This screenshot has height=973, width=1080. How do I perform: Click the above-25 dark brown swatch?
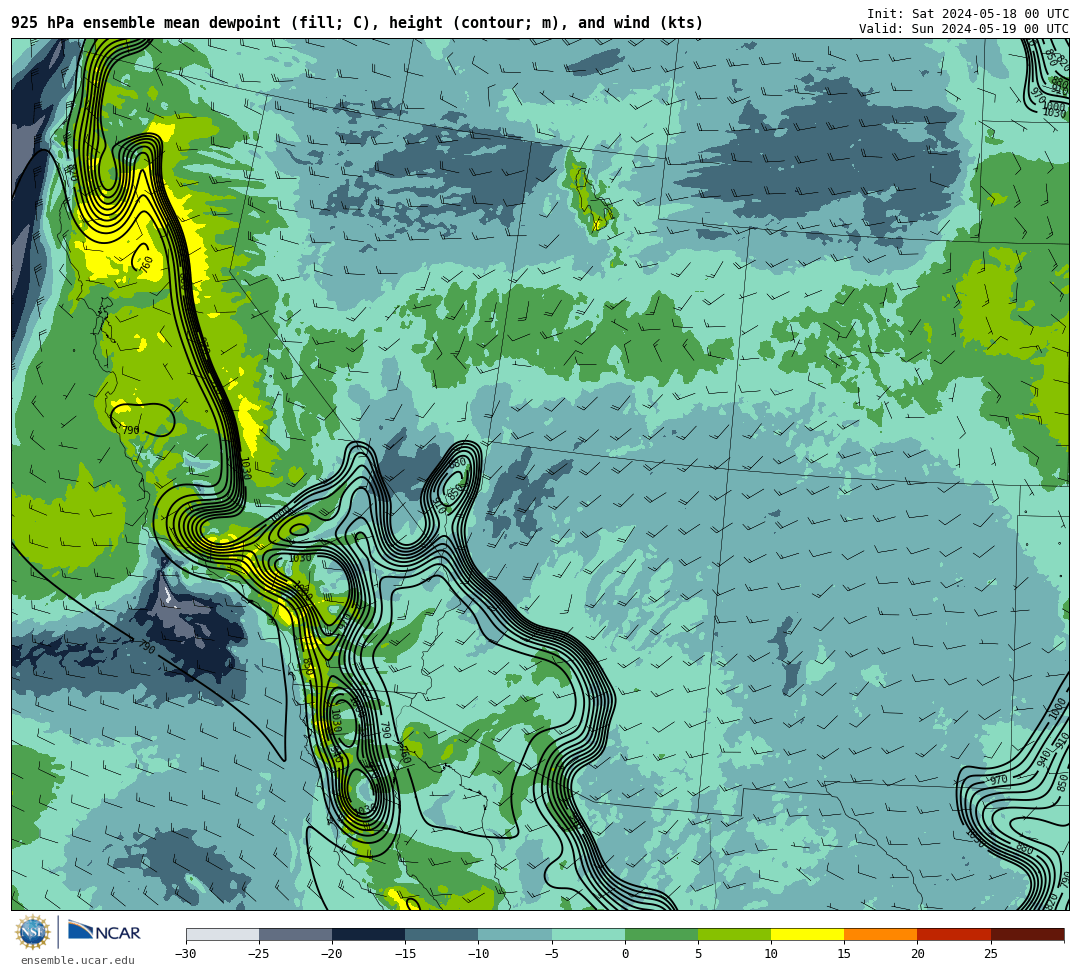pos(1028,934)
